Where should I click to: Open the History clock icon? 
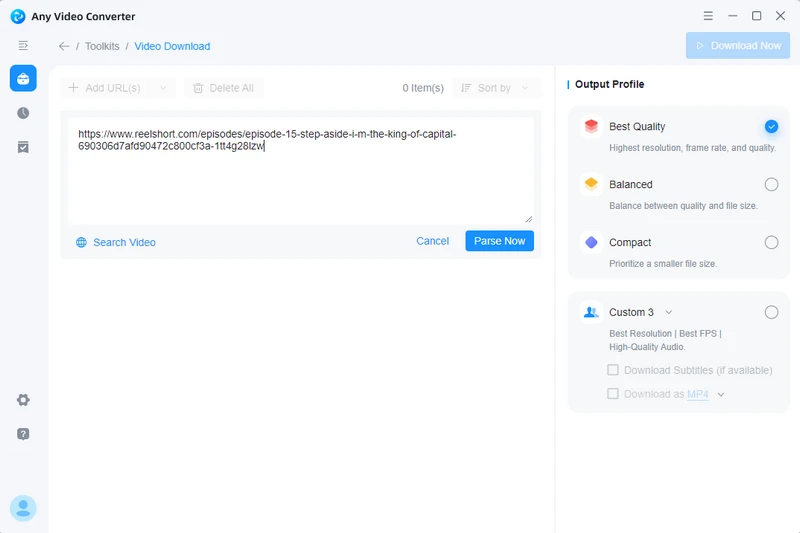[23, 113]
